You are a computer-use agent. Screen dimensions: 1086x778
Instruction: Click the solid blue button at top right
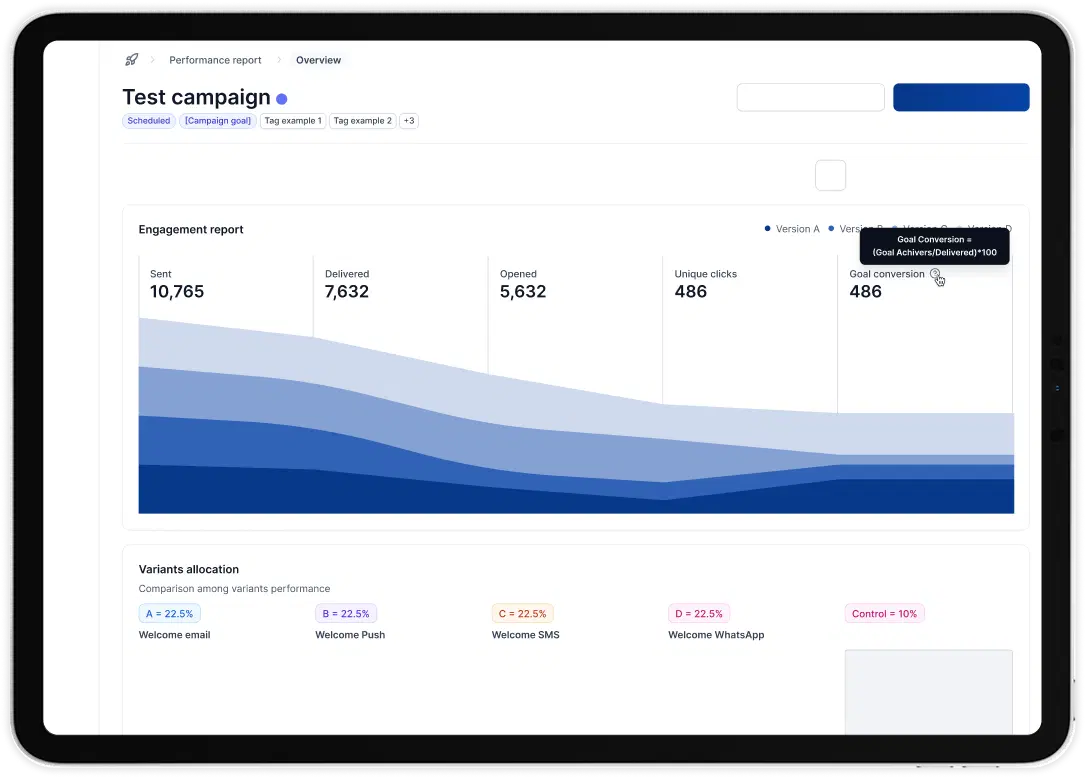pos(961,97)
